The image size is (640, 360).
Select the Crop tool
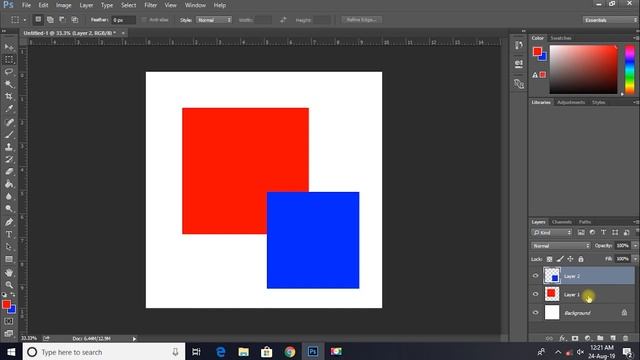pos(9,96)
